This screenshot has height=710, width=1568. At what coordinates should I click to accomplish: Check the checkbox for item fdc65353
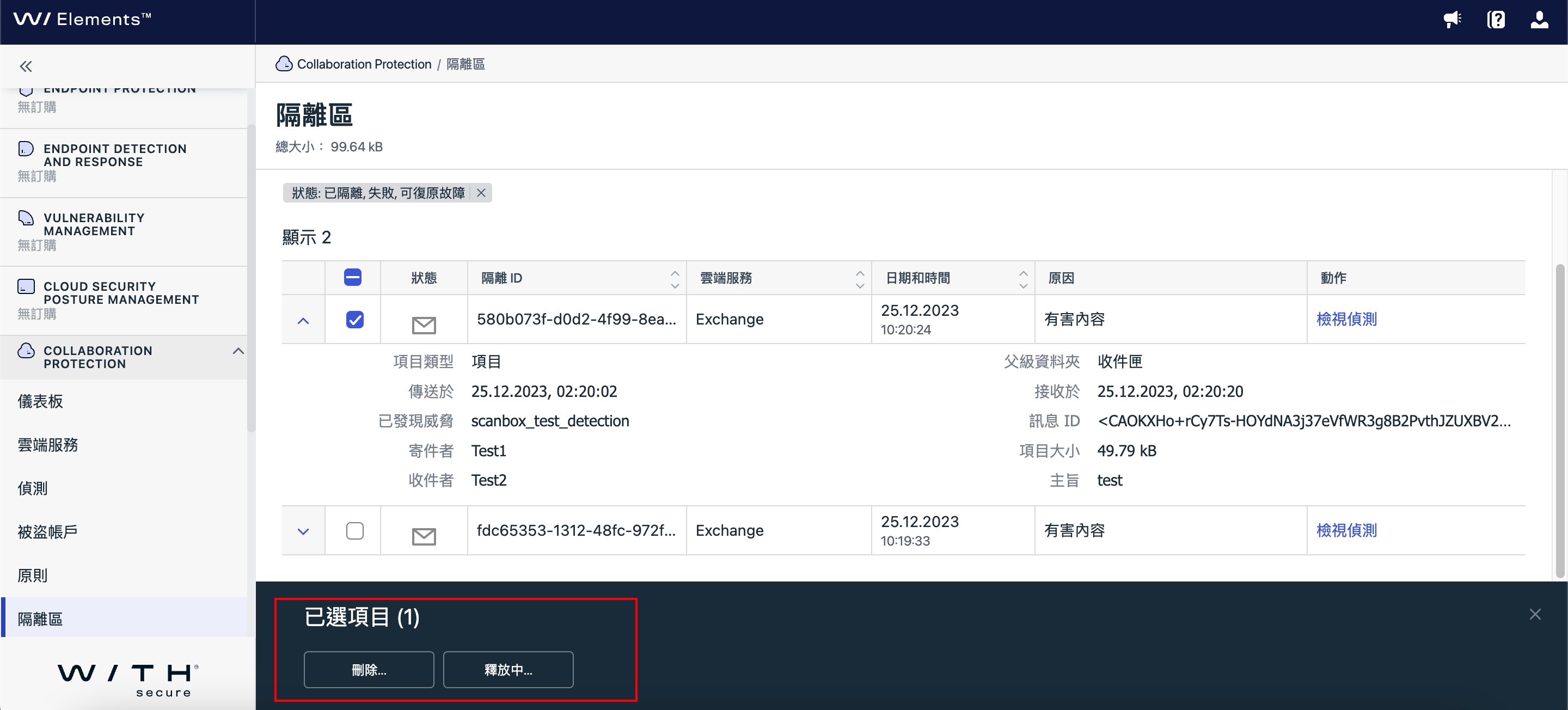355,530
